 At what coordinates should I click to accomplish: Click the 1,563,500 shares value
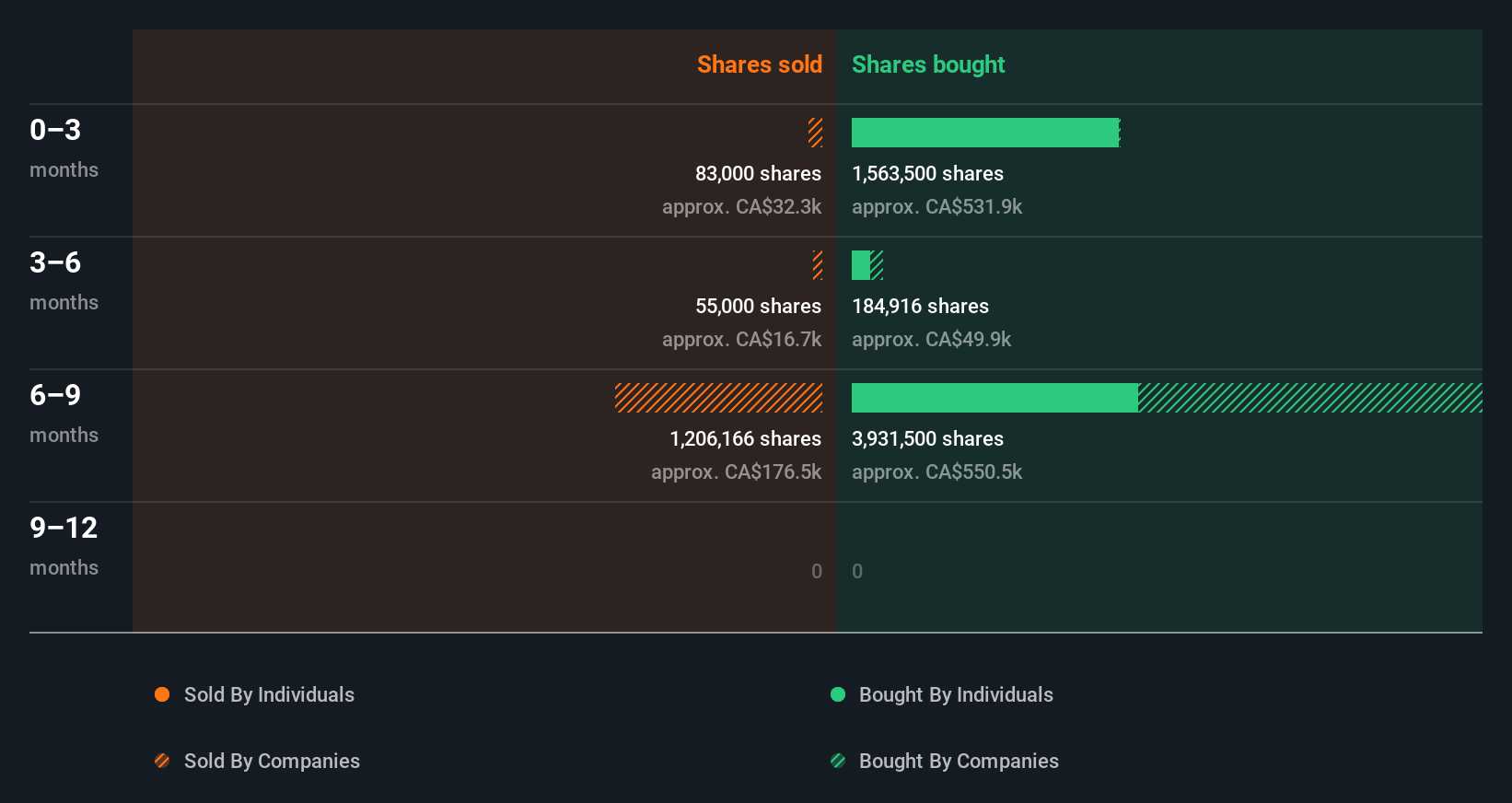point(927,173)
